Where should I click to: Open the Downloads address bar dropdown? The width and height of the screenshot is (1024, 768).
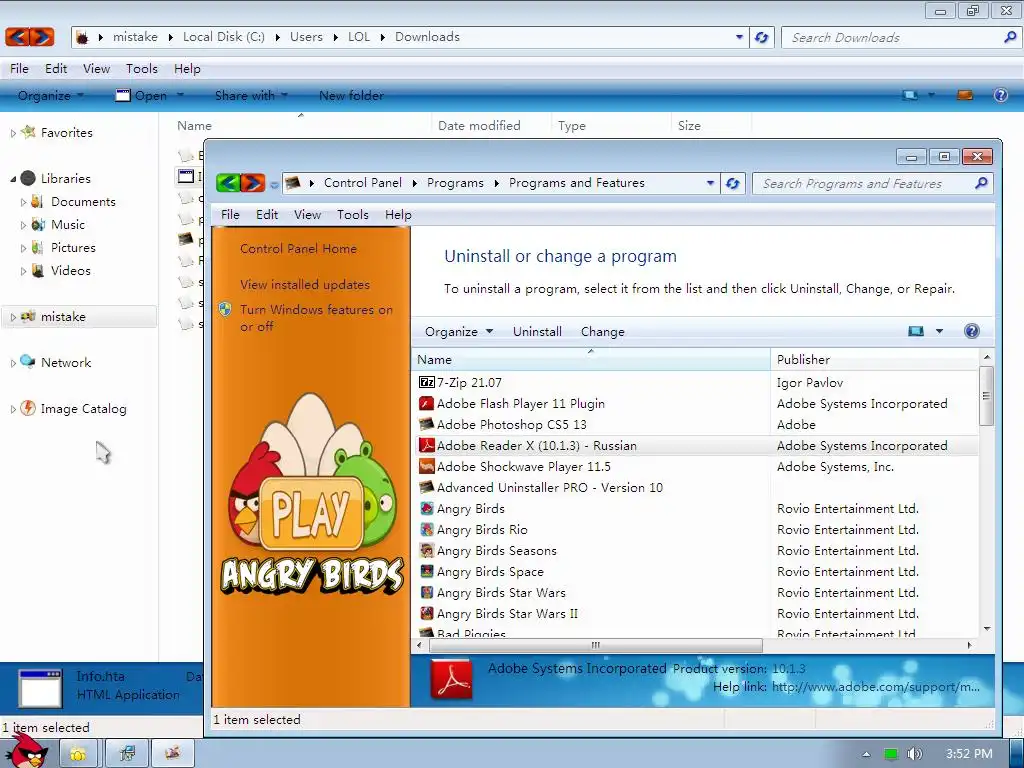739,37
